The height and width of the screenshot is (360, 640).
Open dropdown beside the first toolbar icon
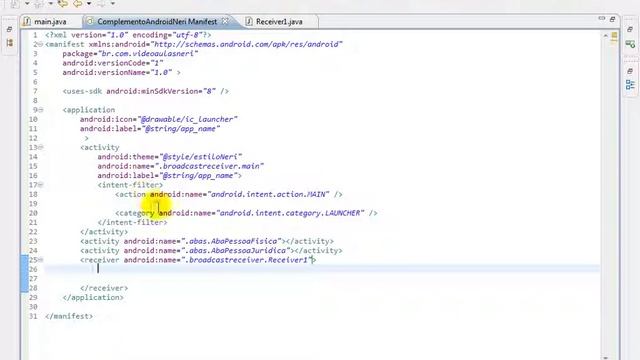click(x=27, y=4)
